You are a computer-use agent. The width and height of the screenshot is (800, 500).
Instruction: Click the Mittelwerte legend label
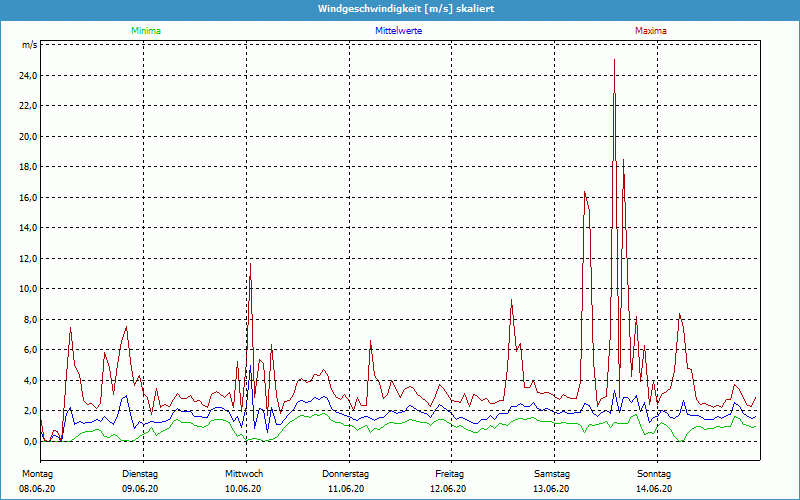tap(398, 31)
